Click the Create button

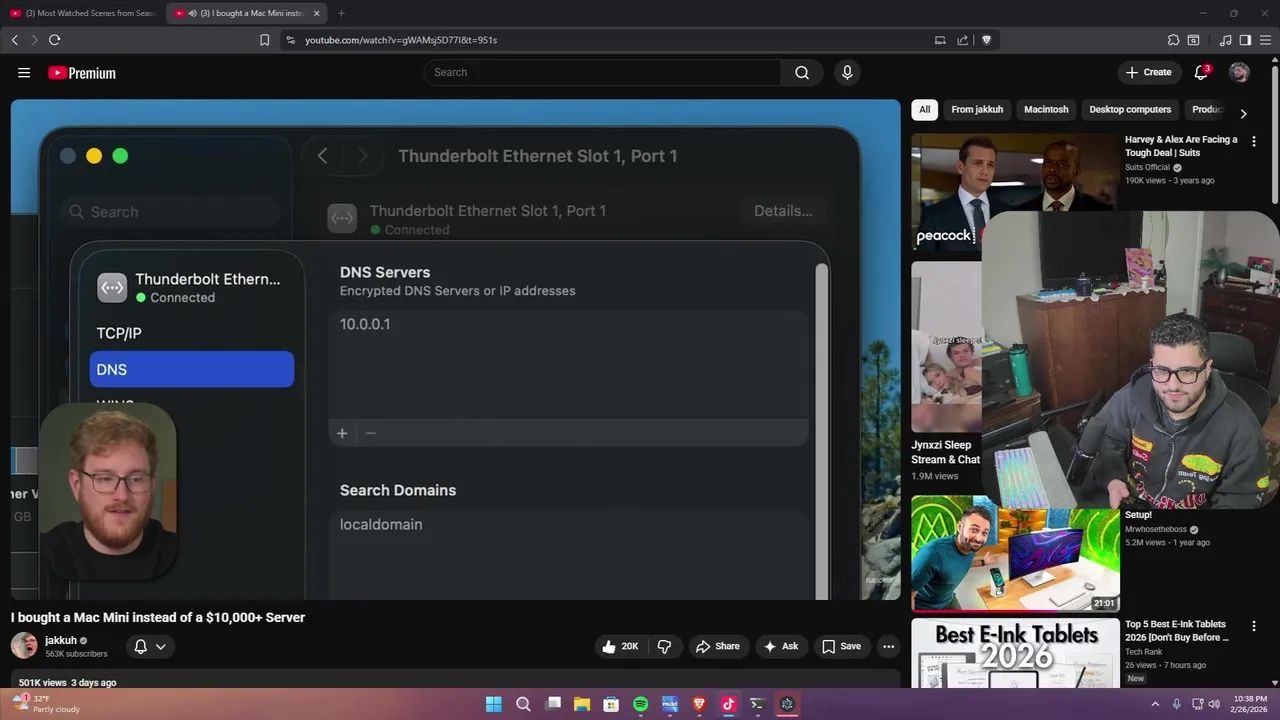pos(1148,73)
